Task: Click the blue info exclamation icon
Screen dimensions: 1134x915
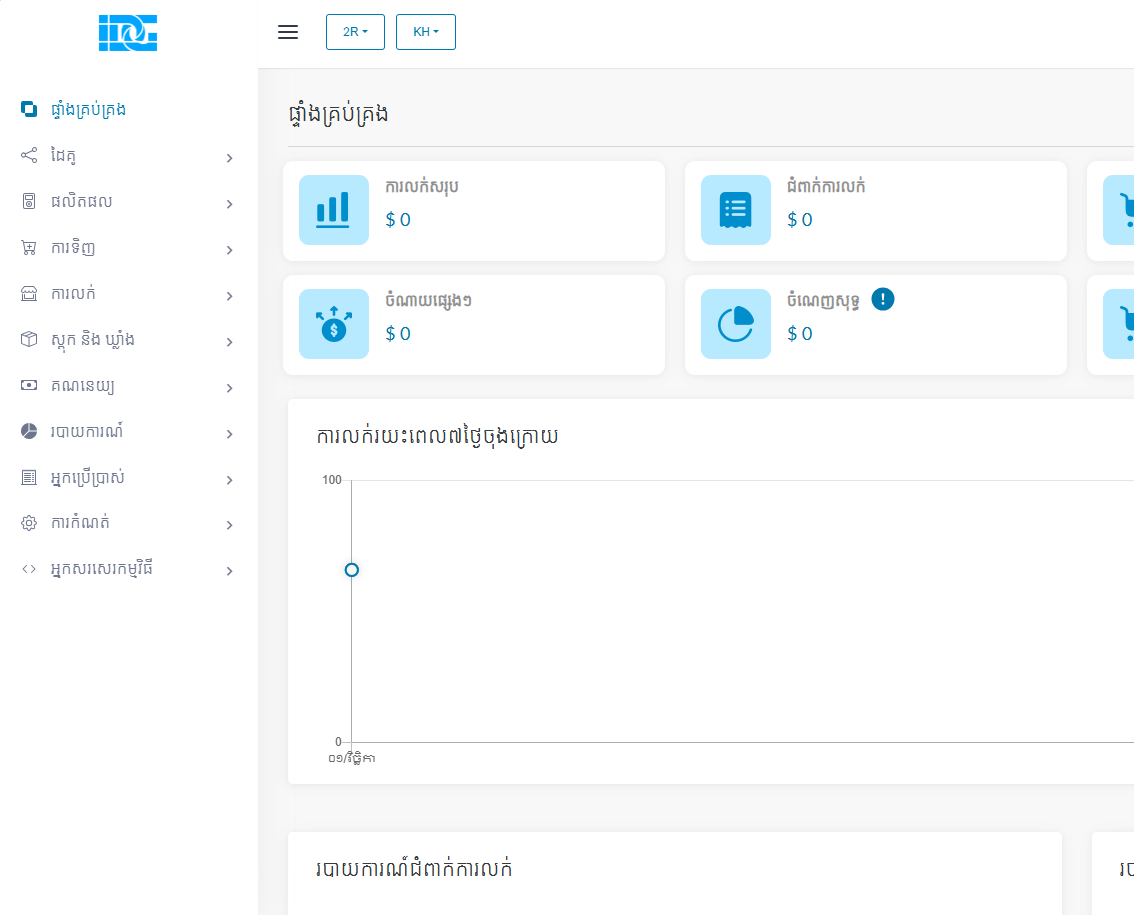Action: (x=882, y=299)
